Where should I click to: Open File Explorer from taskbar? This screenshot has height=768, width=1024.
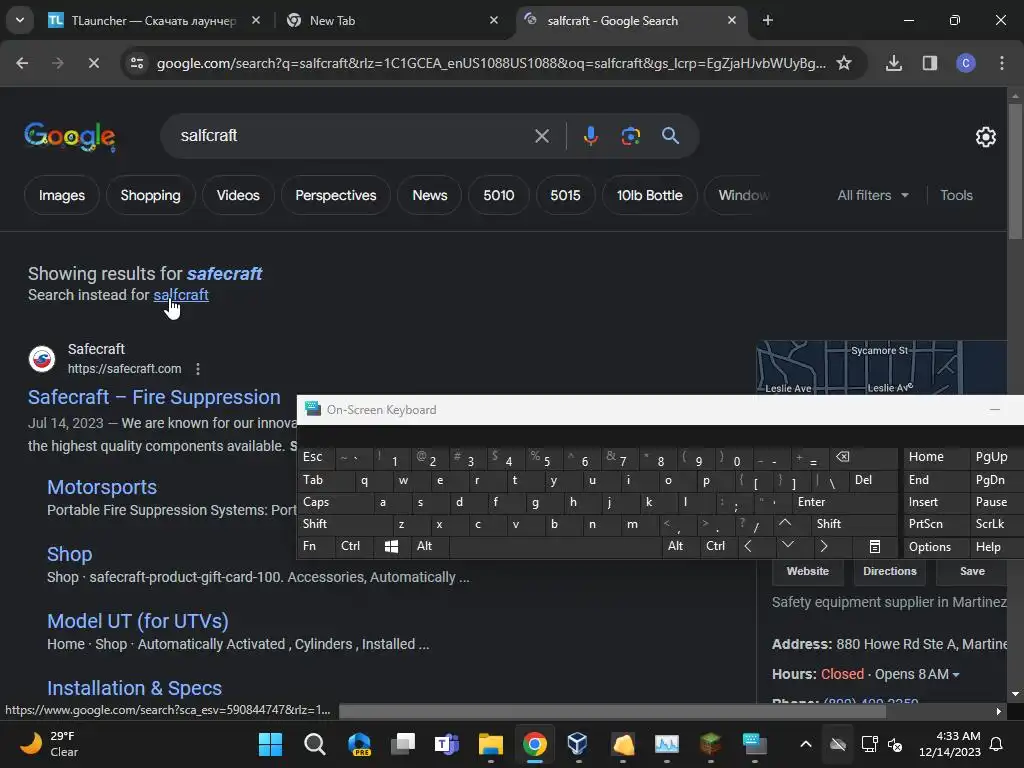coord(490,744)
